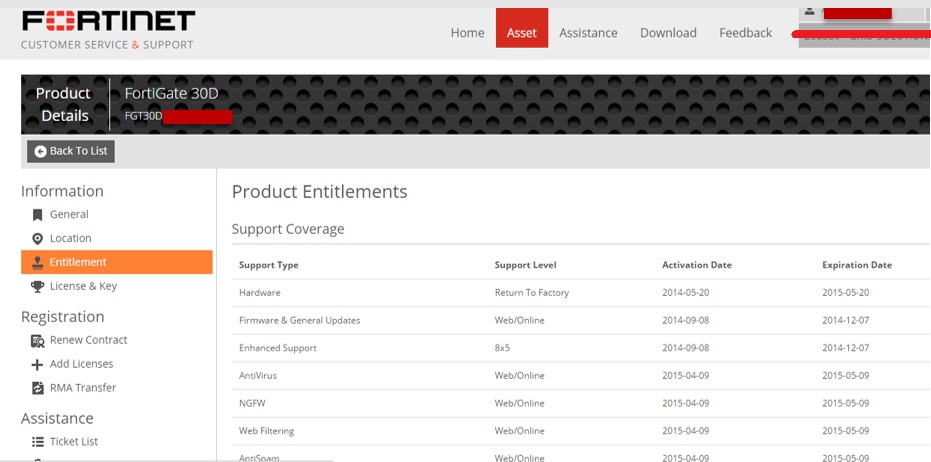Select the Hardware row
Image resolution: width=931 pixels, height=462 pixels.
coord(581,293)
